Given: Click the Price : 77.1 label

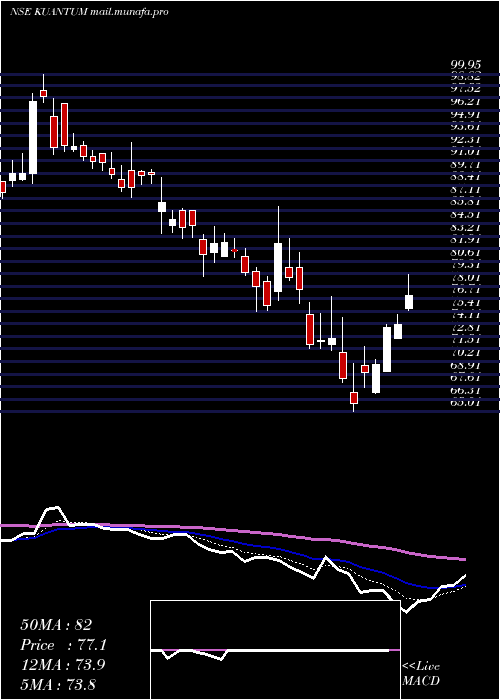Looking at the screenshot, I should click(x=63, y=645).
